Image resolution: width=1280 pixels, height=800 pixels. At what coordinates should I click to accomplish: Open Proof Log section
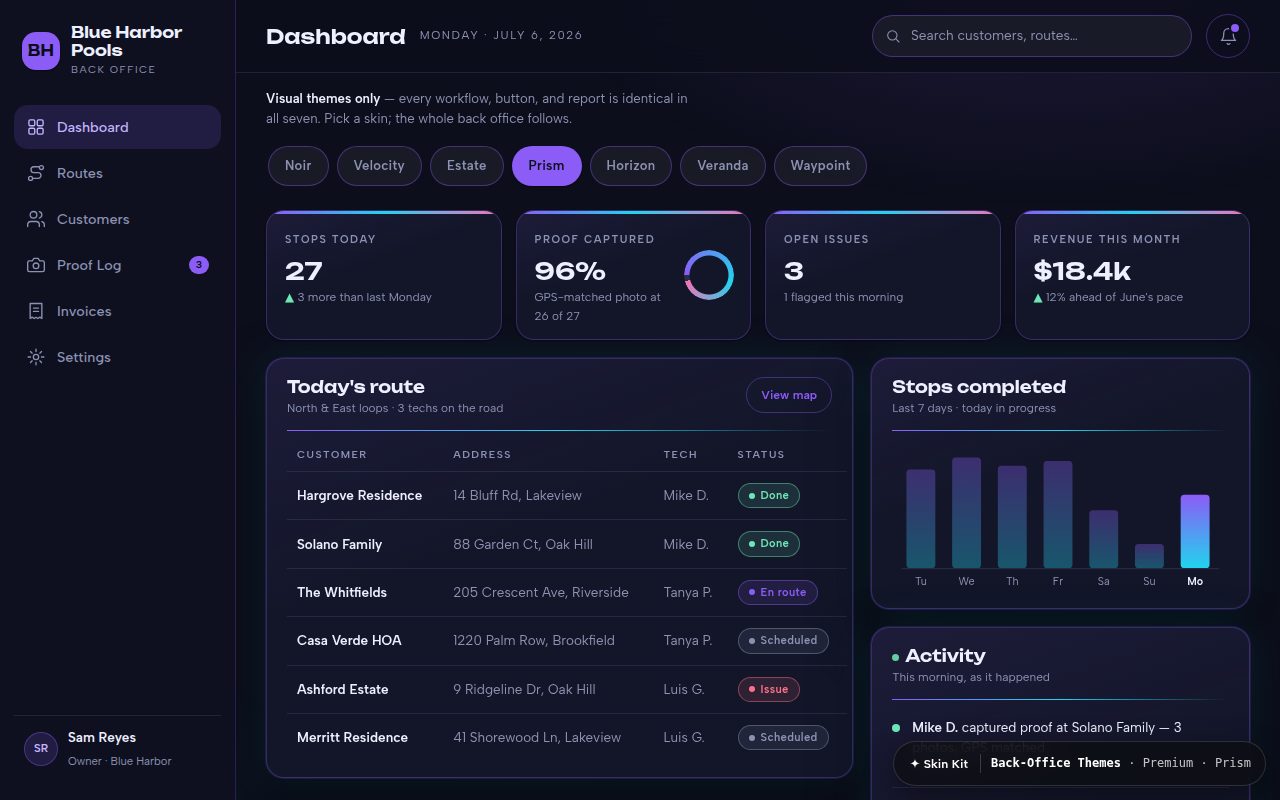pos(117,265)
